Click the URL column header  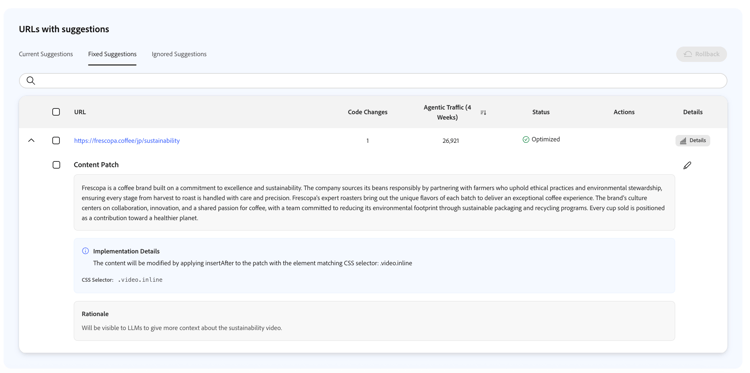coord(80,112)
